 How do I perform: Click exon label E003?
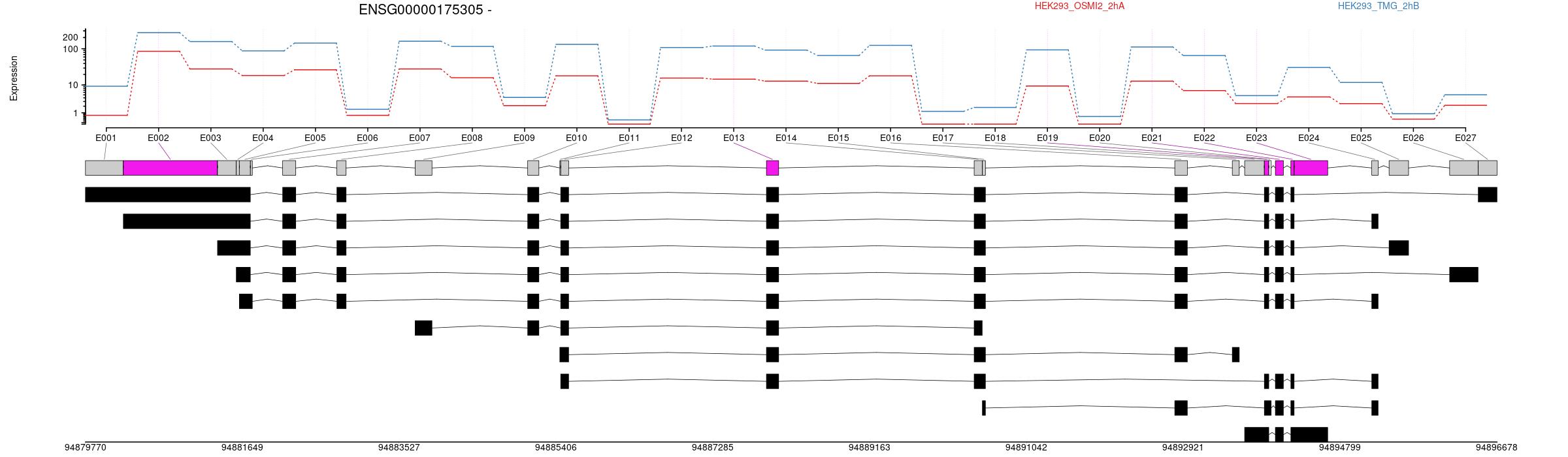210,138
